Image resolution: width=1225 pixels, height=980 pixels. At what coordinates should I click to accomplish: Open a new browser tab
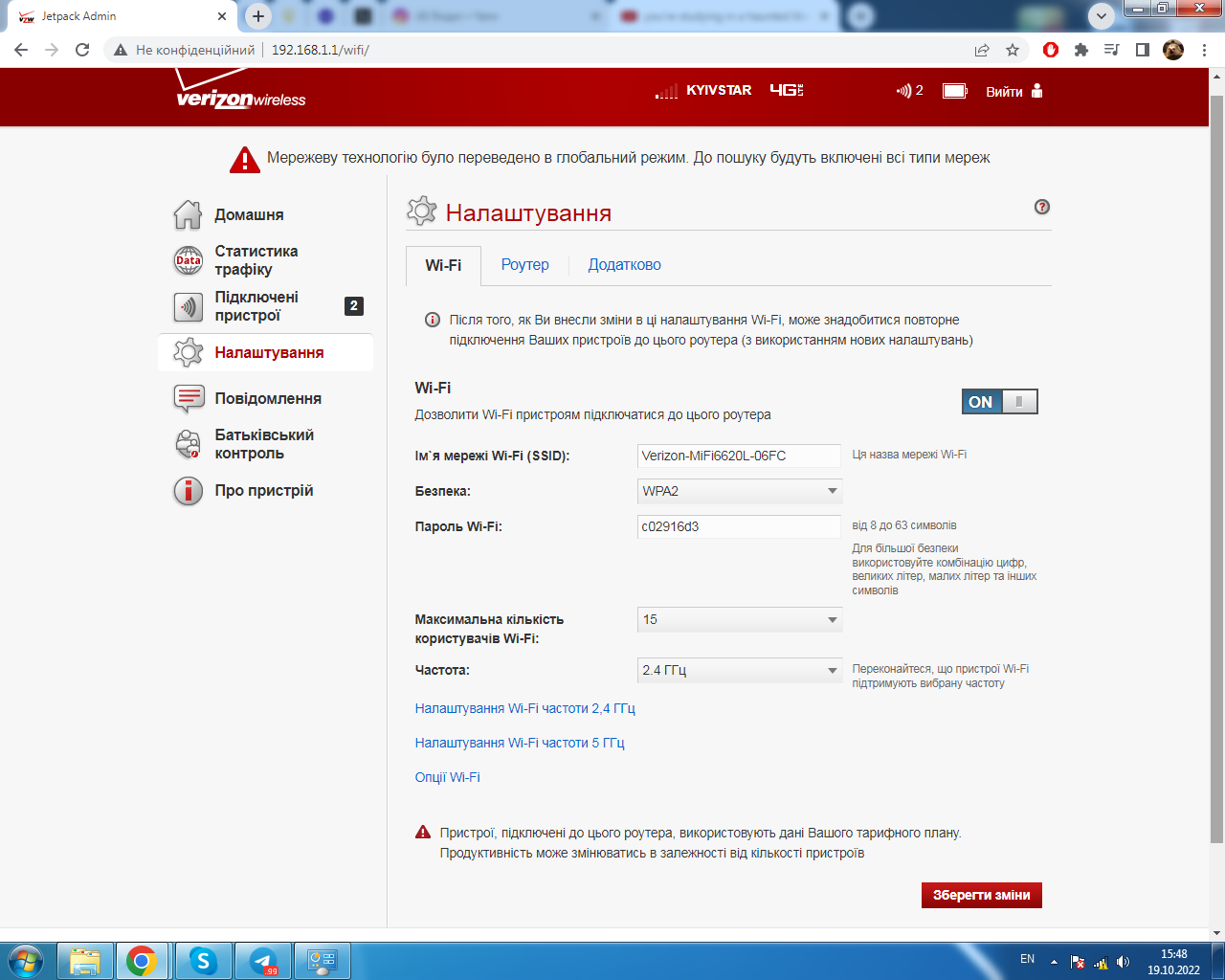(258, 16)
